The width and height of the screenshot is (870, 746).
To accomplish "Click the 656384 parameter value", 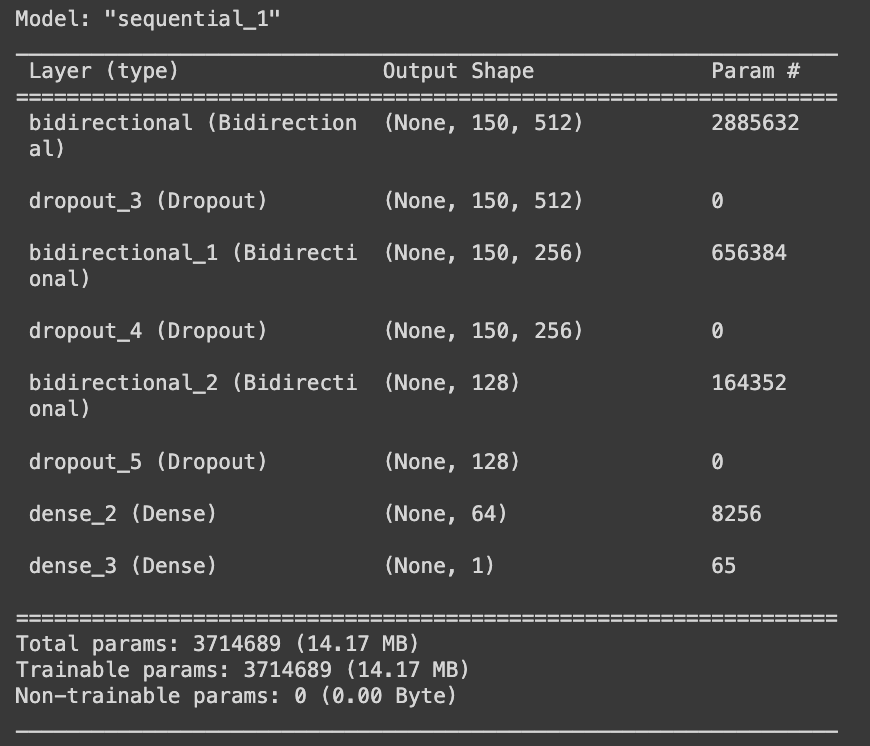I will tap(748, 253).
